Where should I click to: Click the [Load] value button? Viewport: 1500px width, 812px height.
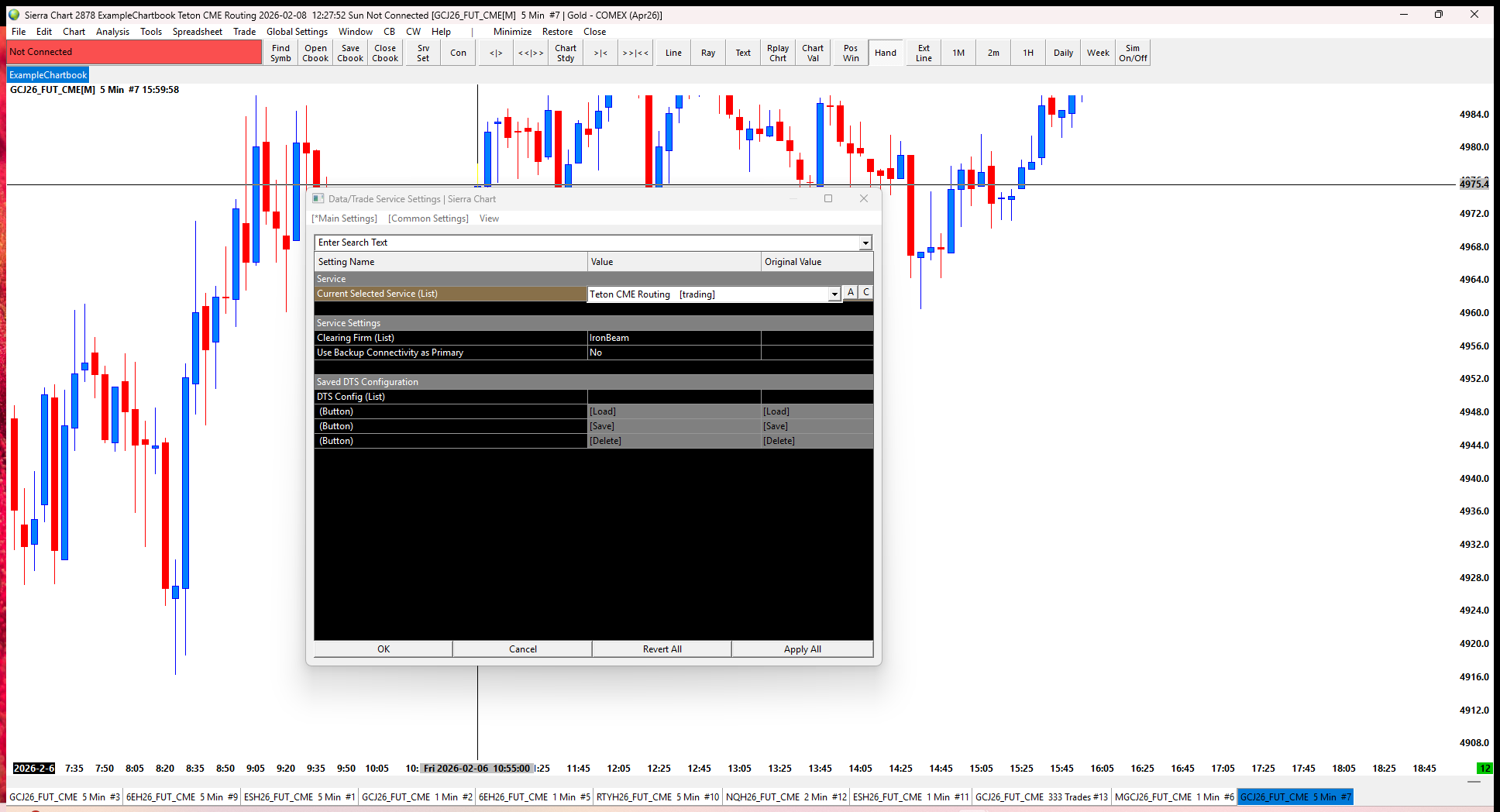674,411
